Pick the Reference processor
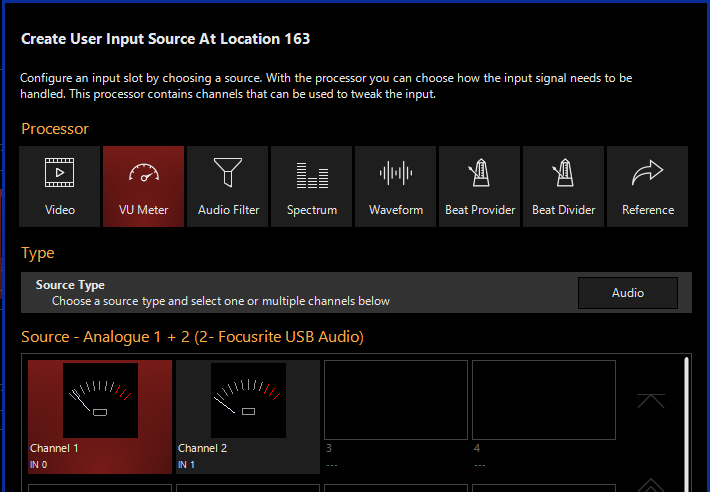 pos(648,186)
